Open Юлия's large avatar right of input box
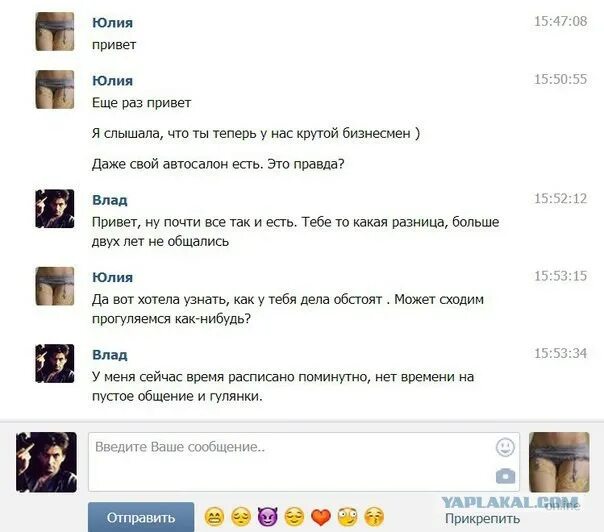604x532 pixels. (559, 462)
